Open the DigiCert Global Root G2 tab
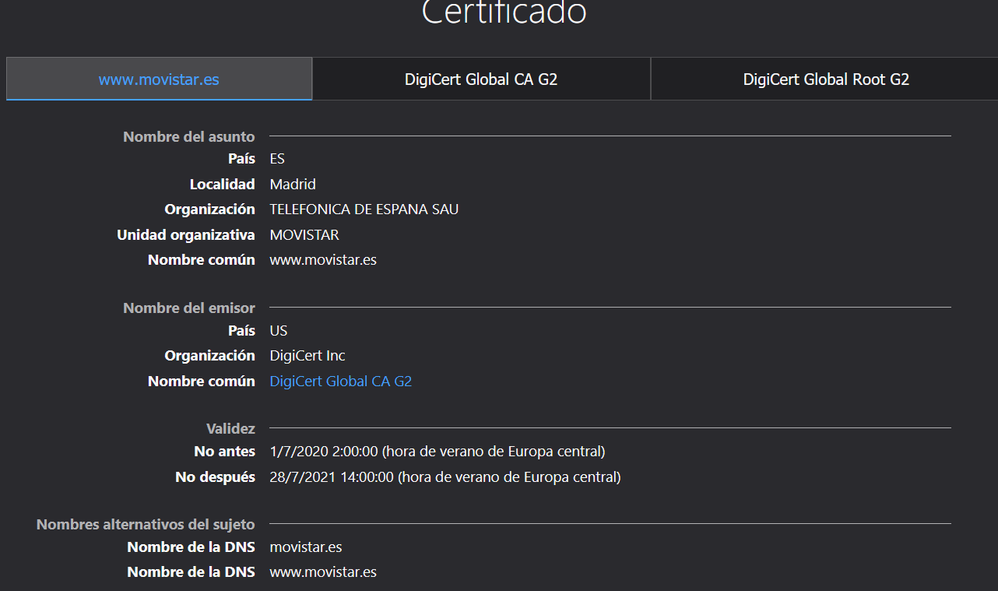This screenshot has height=591, width=998. click(x=825, y=79)
